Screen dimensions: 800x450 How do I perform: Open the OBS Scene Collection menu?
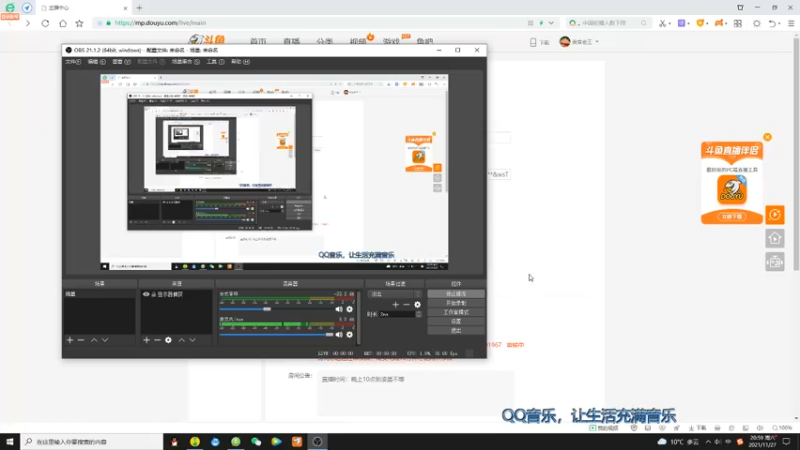186,62
